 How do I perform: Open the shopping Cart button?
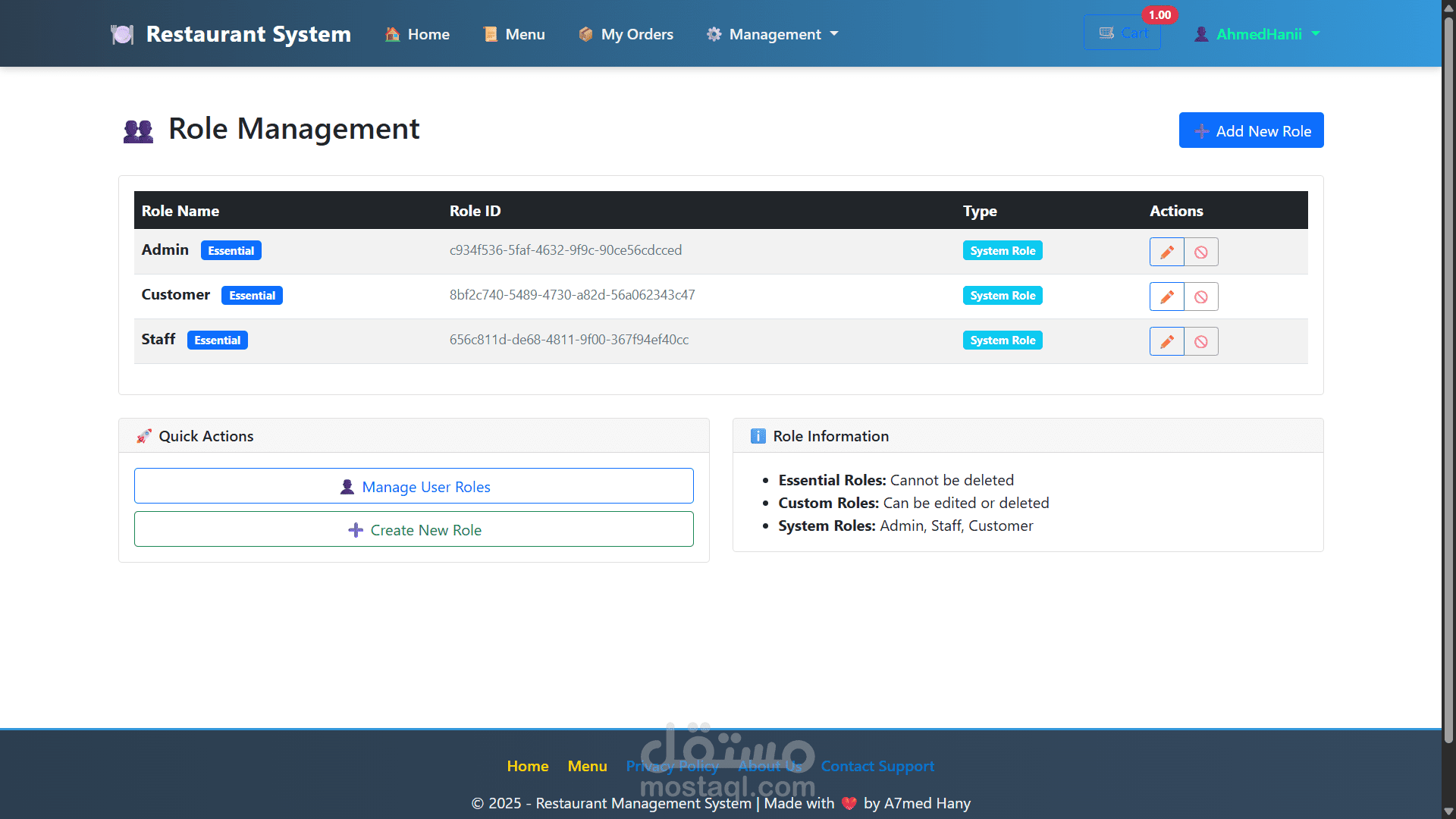[x=1122, y=33]
